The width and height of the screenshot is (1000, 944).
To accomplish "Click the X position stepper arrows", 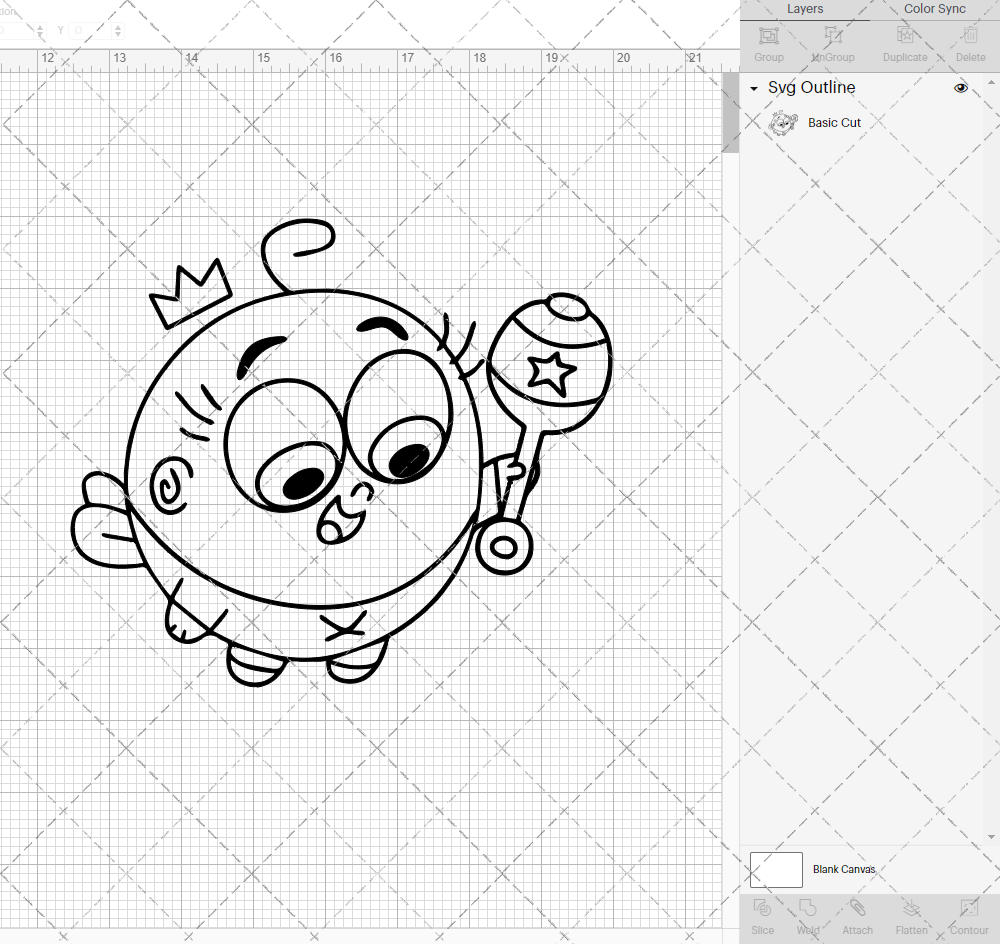I will pos(40,31).
